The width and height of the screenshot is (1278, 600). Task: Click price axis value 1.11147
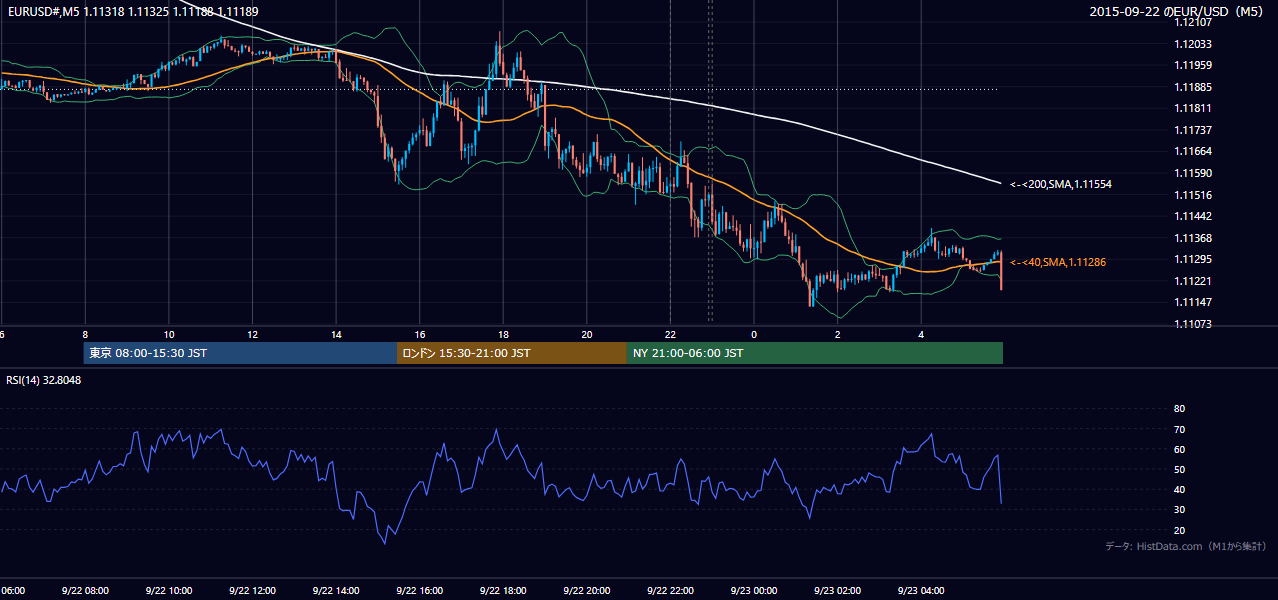coord(1193,302)
